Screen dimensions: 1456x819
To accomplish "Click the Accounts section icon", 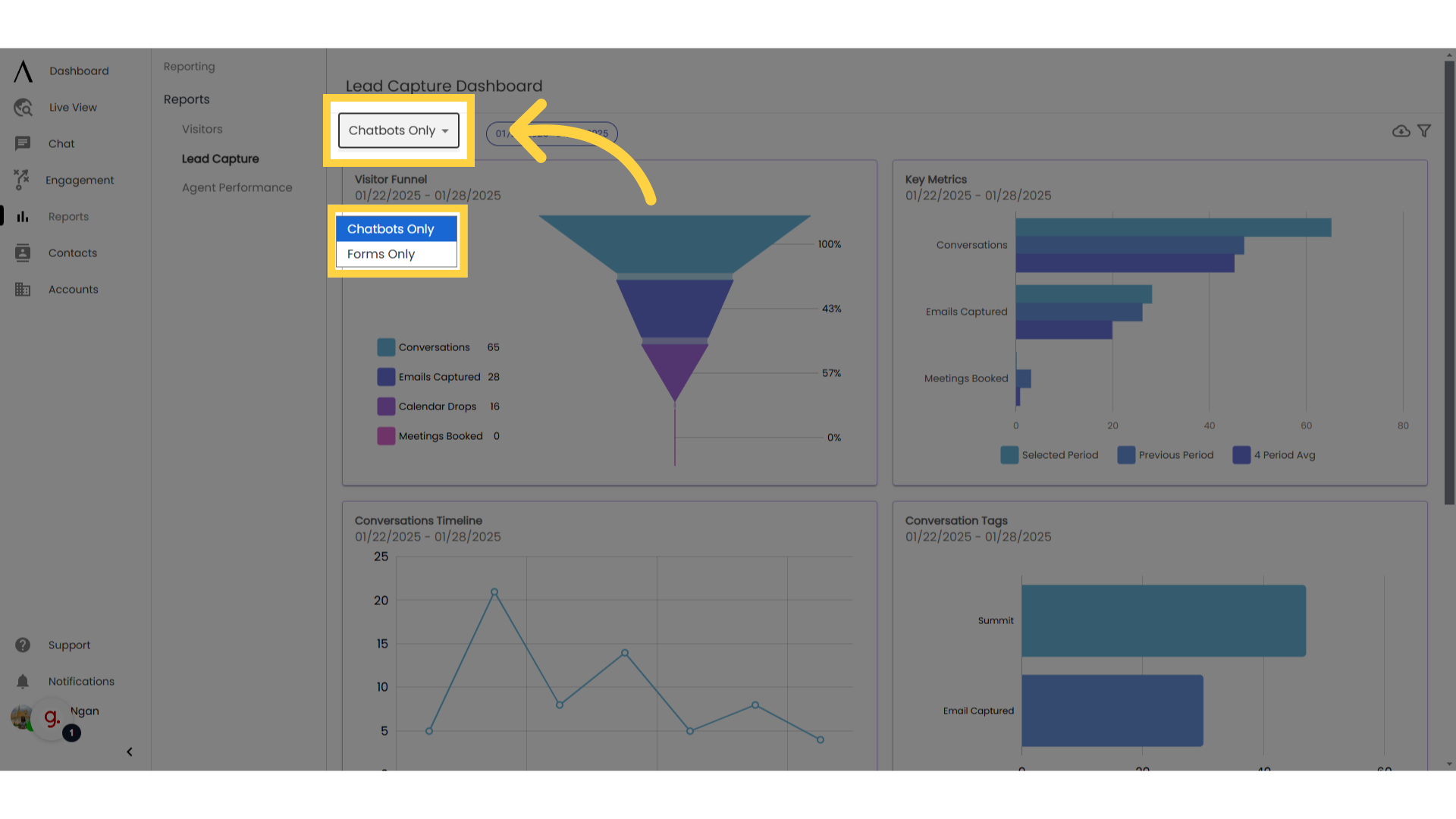I will tap(23, 289).
